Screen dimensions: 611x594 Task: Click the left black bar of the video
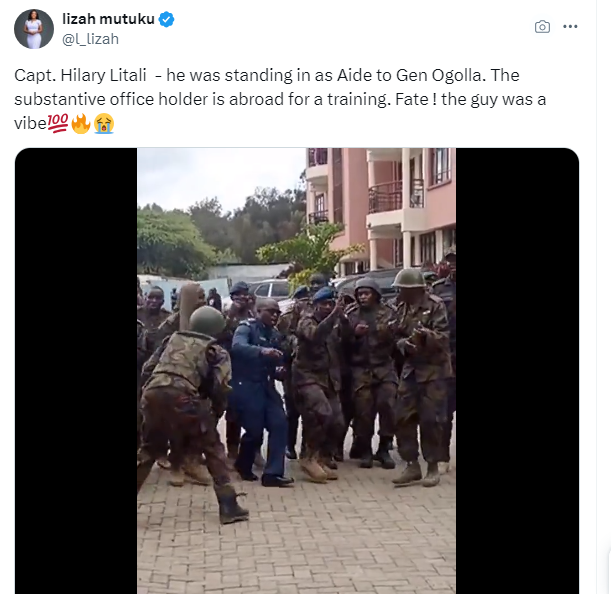[76, 371]
